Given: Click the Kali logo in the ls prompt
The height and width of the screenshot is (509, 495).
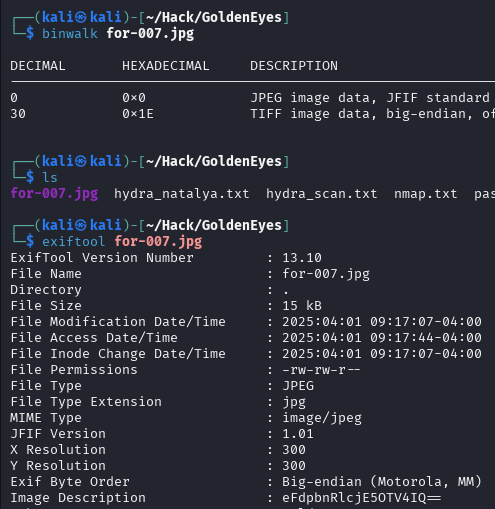Looking at the screenshot, I should [81, 161].
